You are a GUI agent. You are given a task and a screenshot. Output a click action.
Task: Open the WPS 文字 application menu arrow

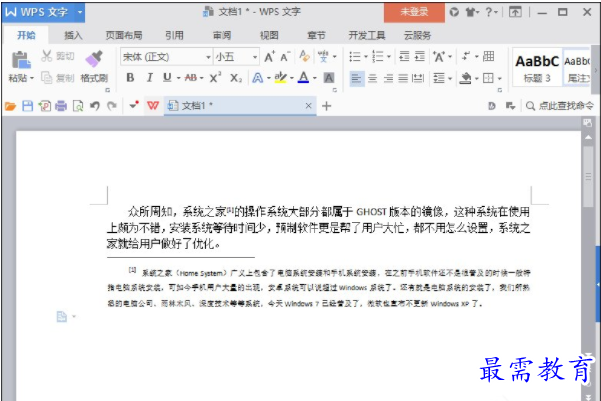coord(80,12)
